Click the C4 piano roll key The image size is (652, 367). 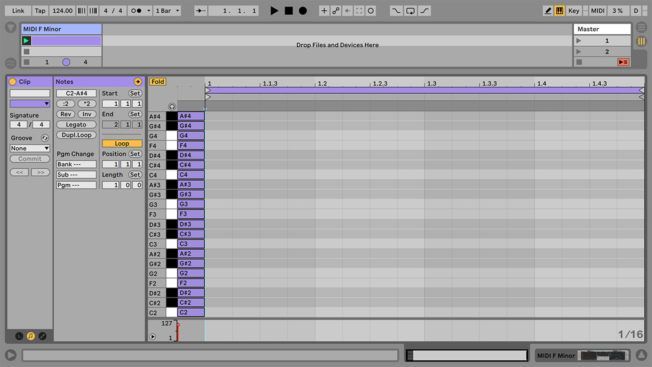172,175
